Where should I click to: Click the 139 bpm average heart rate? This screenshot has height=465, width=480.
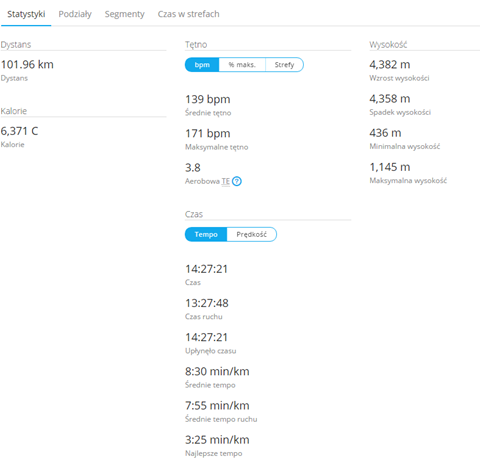coord(208,99)
